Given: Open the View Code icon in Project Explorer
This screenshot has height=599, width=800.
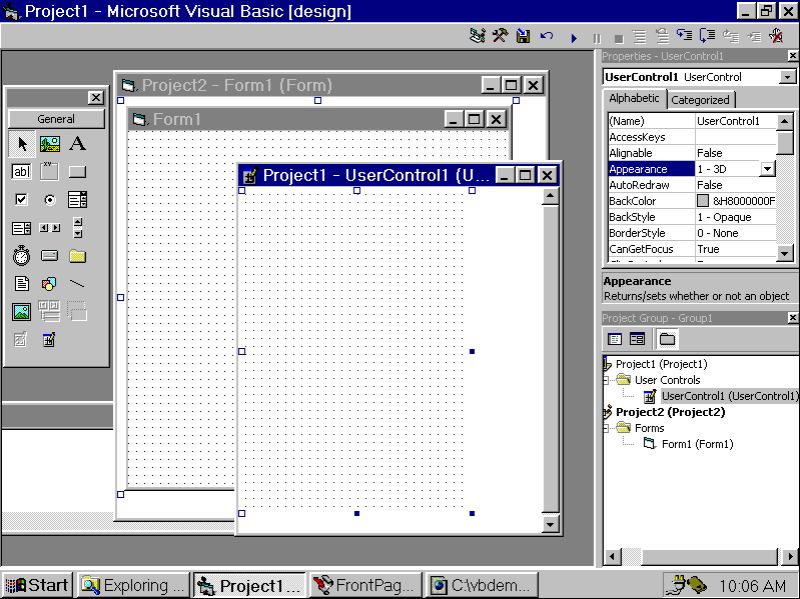Looking at the screenshot, I should [x=616, y=338].
